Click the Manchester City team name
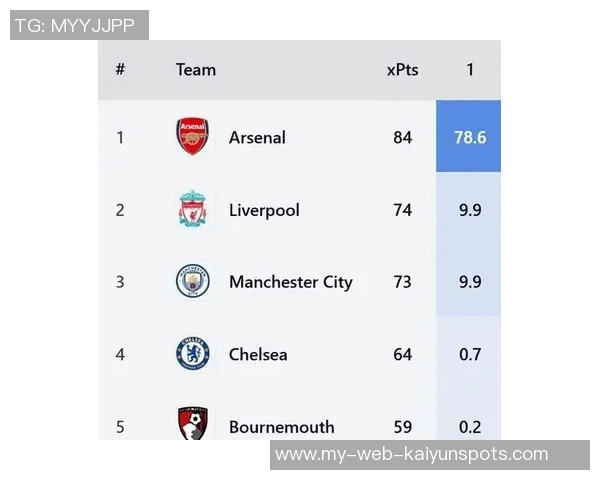The image size is (600, 480). [x=290, y=282]
